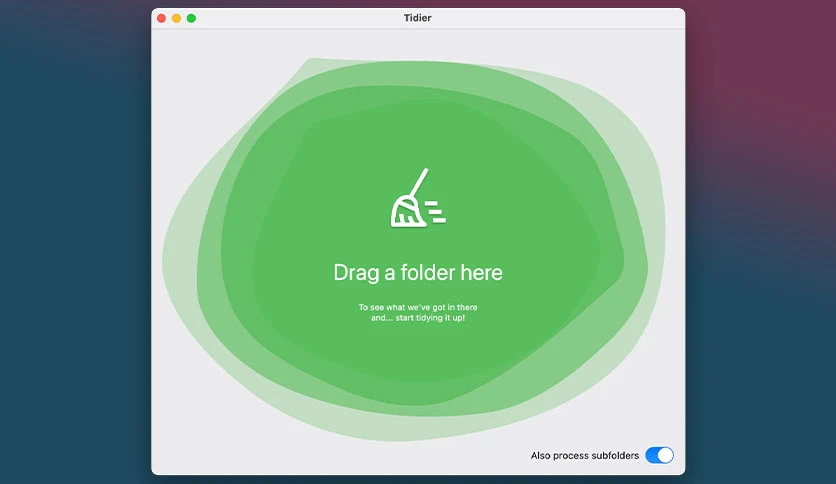Click the motion lines beside the broom

436,212
